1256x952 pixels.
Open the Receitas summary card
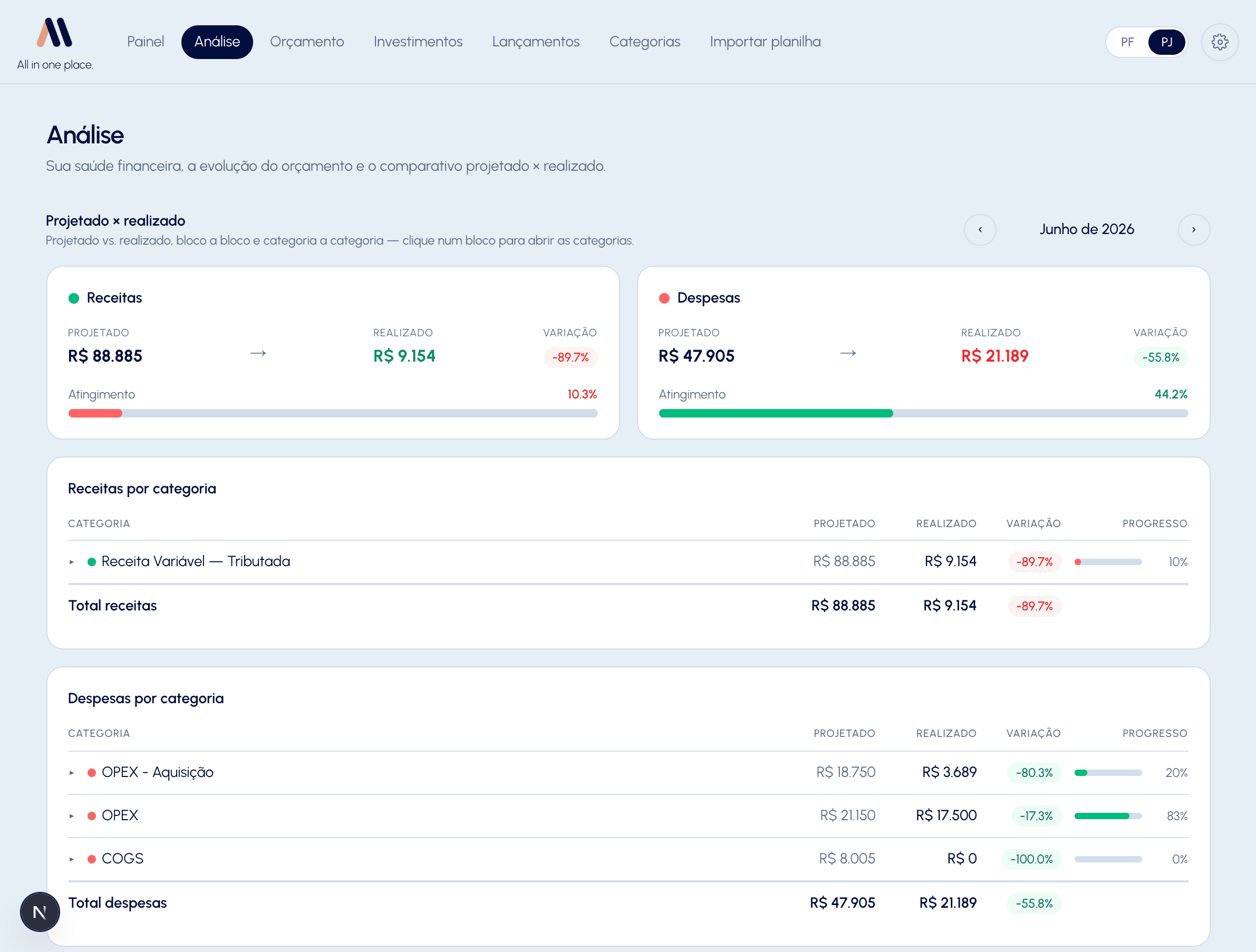(333, 353)
